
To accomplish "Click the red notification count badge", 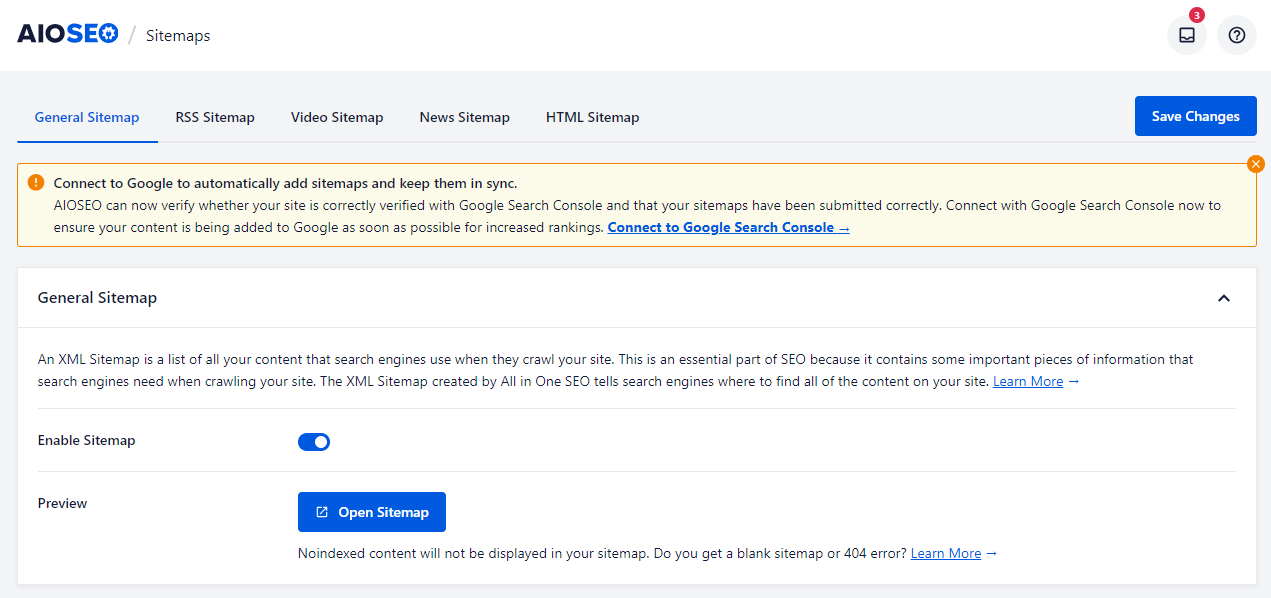I will click(x=1196, y=15).
